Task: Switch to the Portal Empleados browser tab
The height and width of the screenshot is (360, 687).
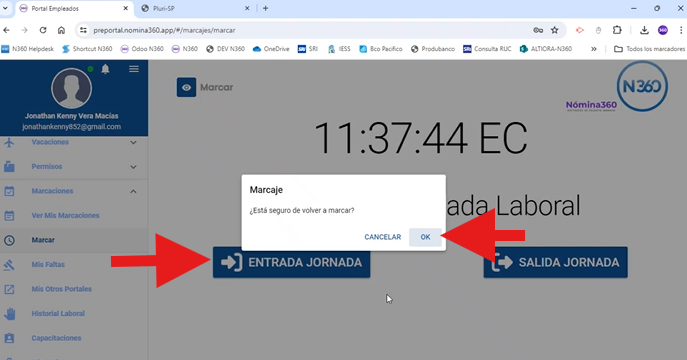Action: [74, 8]
